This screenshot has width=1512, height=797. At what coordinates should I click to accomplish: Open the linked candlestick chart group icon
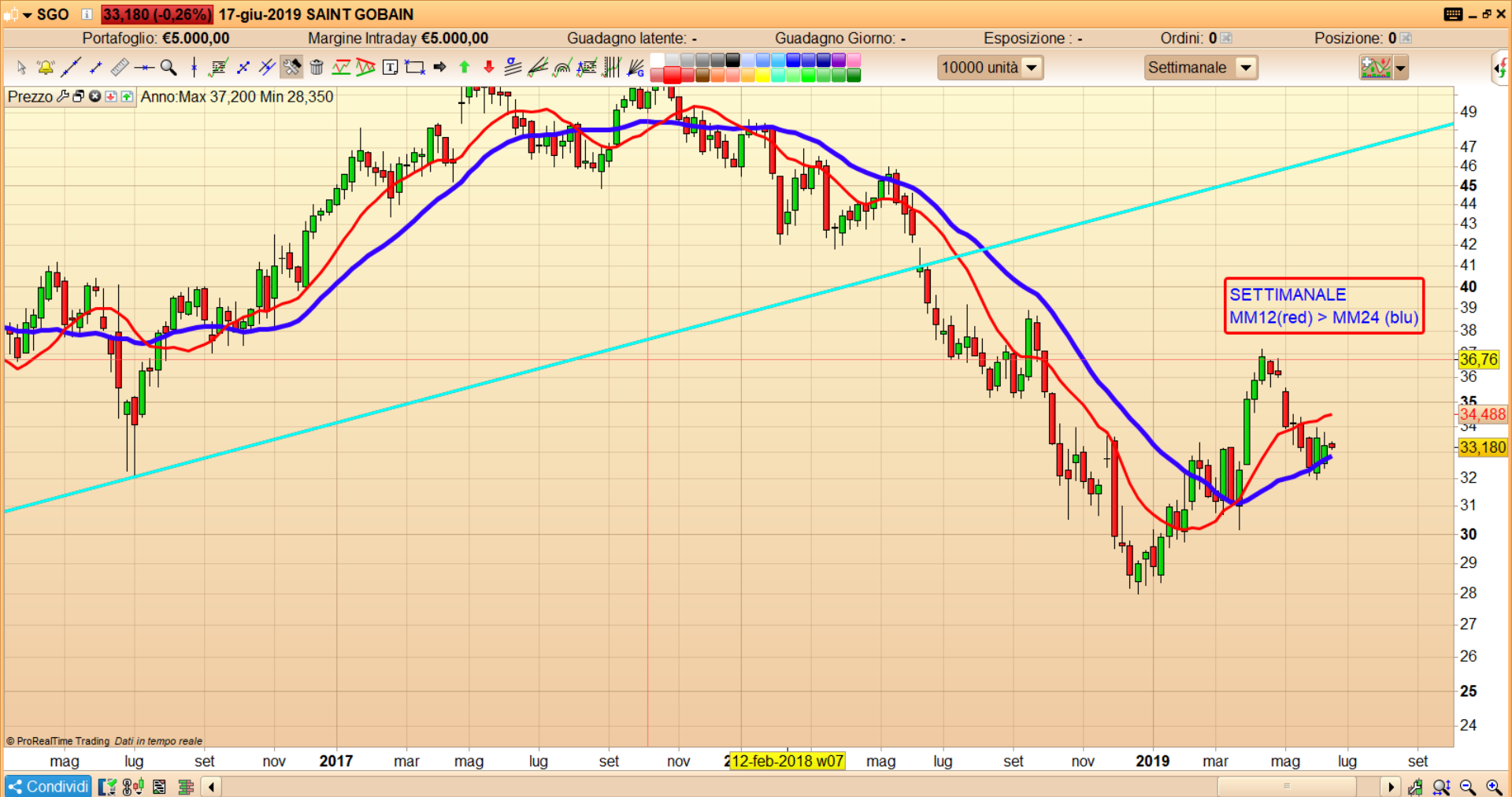tap(133, 787)
